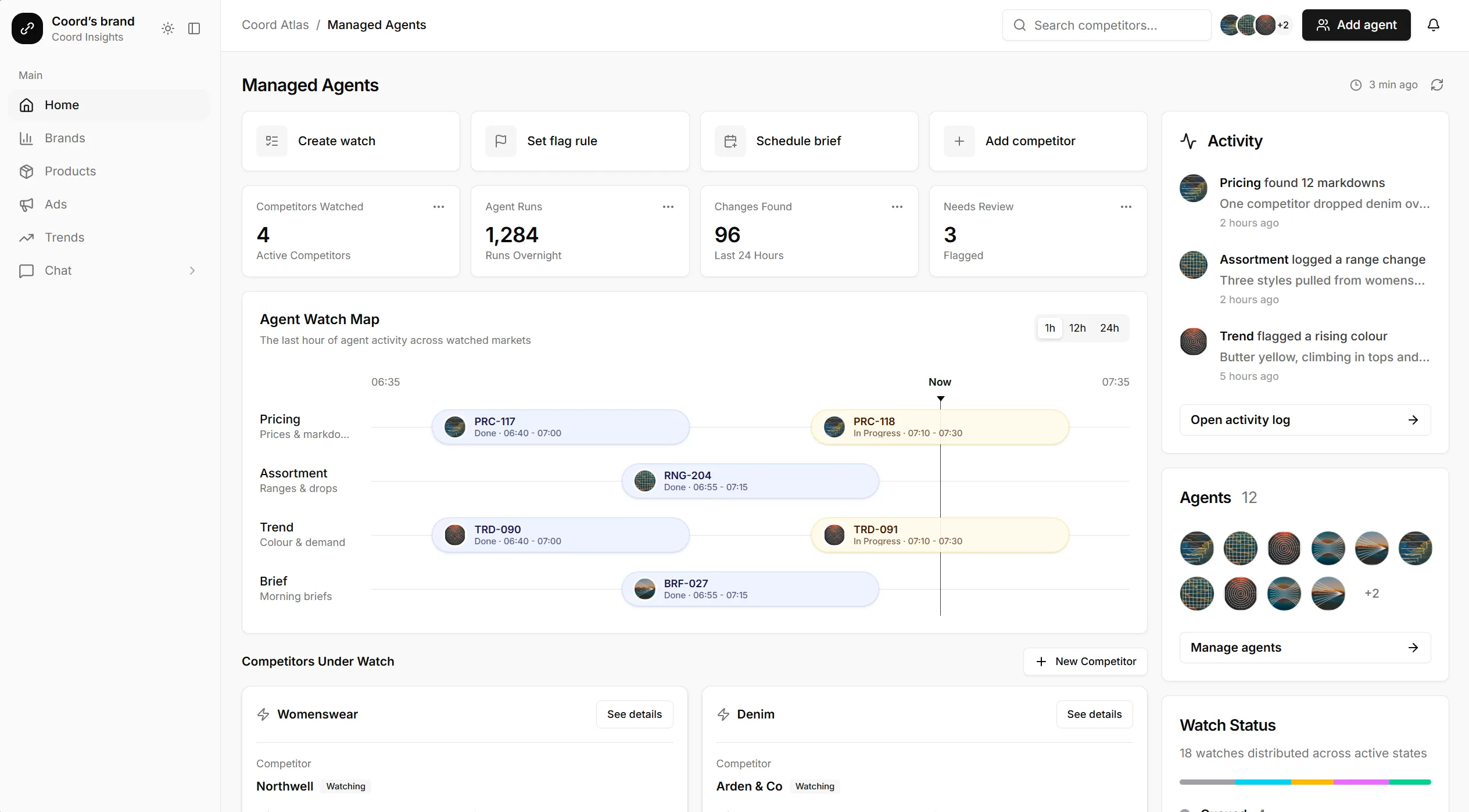
Task: See details for Denim
Action: point(1094,714)
